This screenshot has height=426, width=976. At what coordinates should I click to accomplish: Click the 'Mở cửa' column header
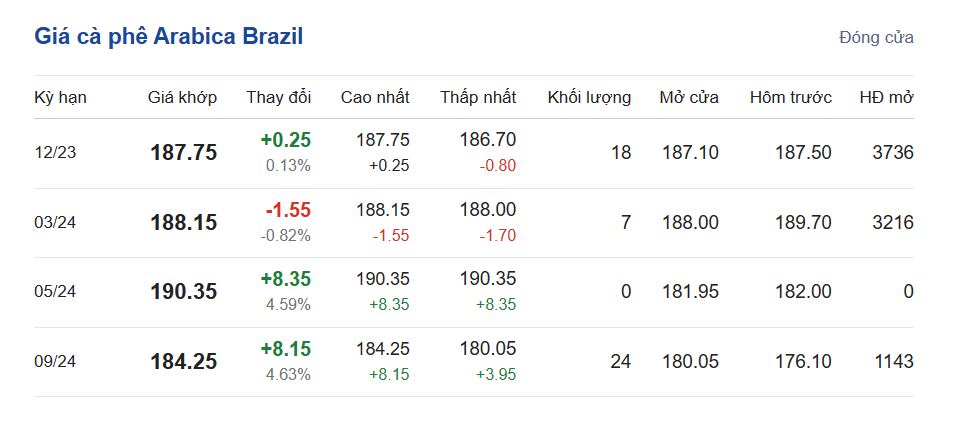[x=689, y=97]
